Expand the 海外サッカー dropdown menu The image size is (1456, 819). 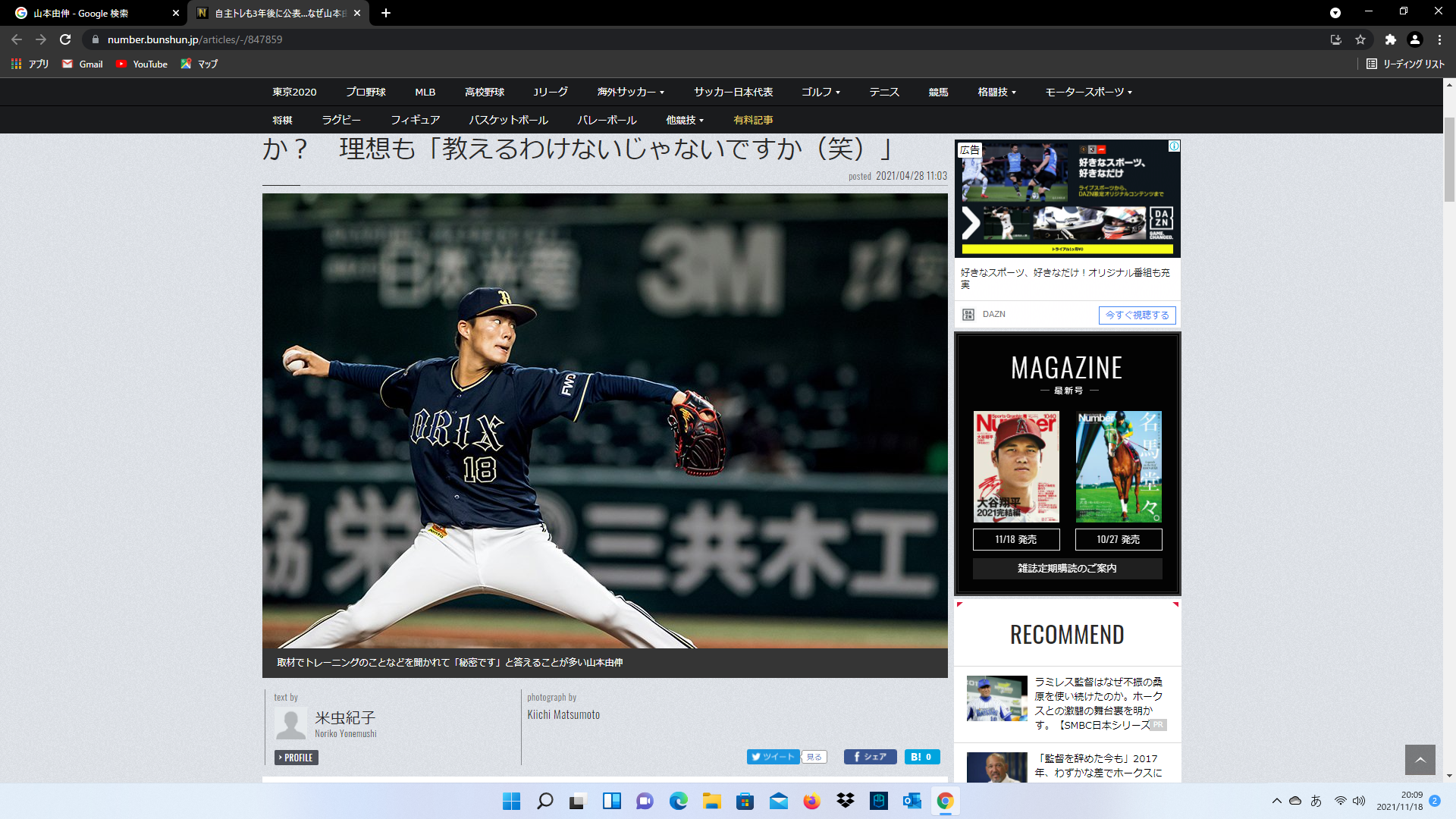[x=630, y=92]
